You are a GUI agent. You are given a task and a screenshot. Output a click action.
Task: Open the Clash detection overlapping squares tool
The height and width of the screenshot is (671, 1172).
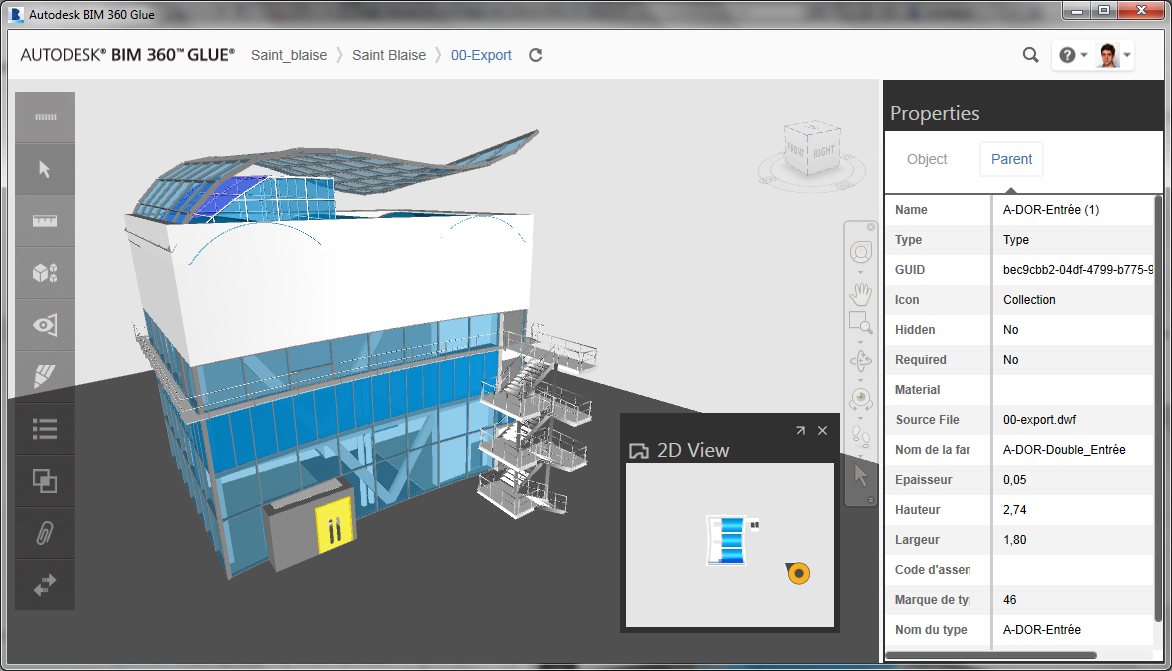pyautogui.click(x=45, y=480)
